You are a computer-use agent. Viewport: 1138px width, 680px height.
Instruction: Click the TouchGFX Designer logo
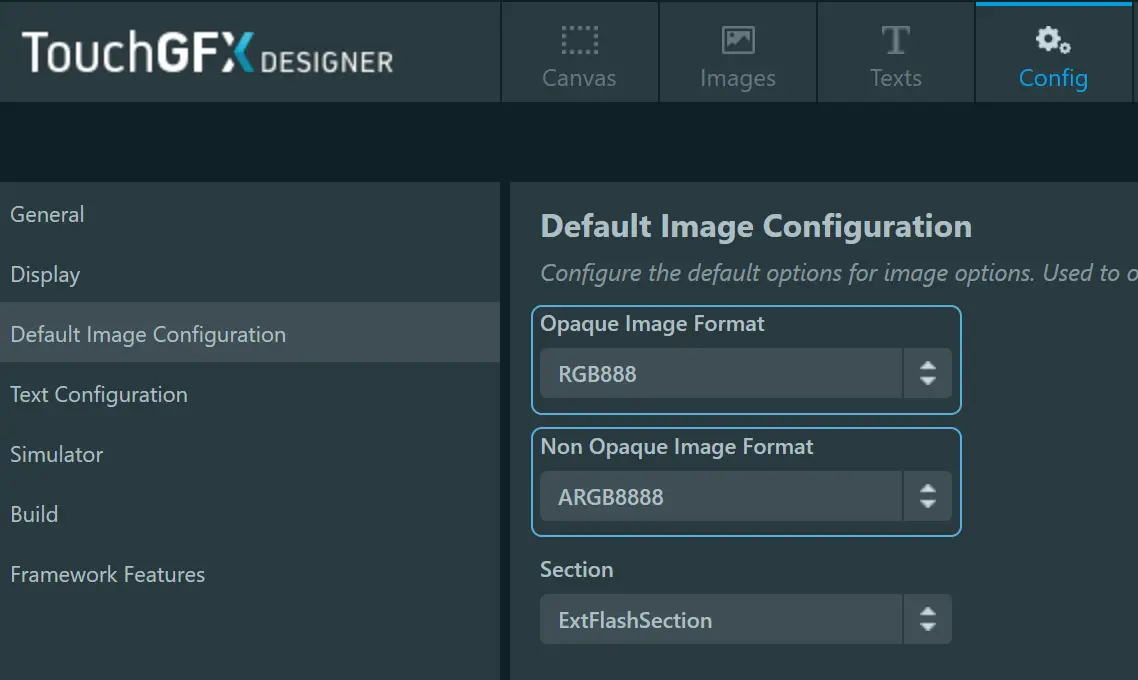(x=208, y=52)
